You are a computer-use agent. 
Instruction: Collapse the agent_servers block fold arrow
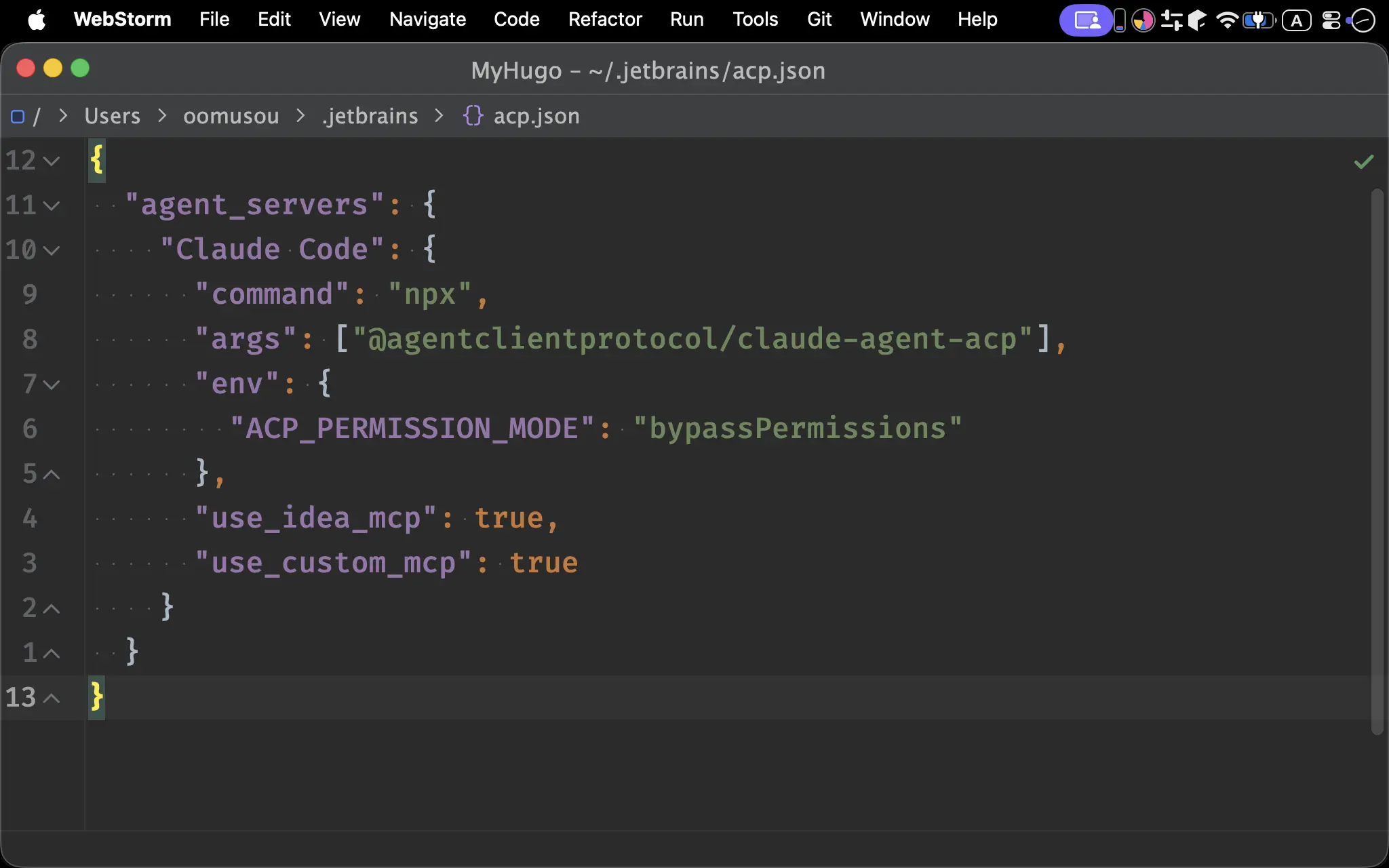tap(52, 205)
